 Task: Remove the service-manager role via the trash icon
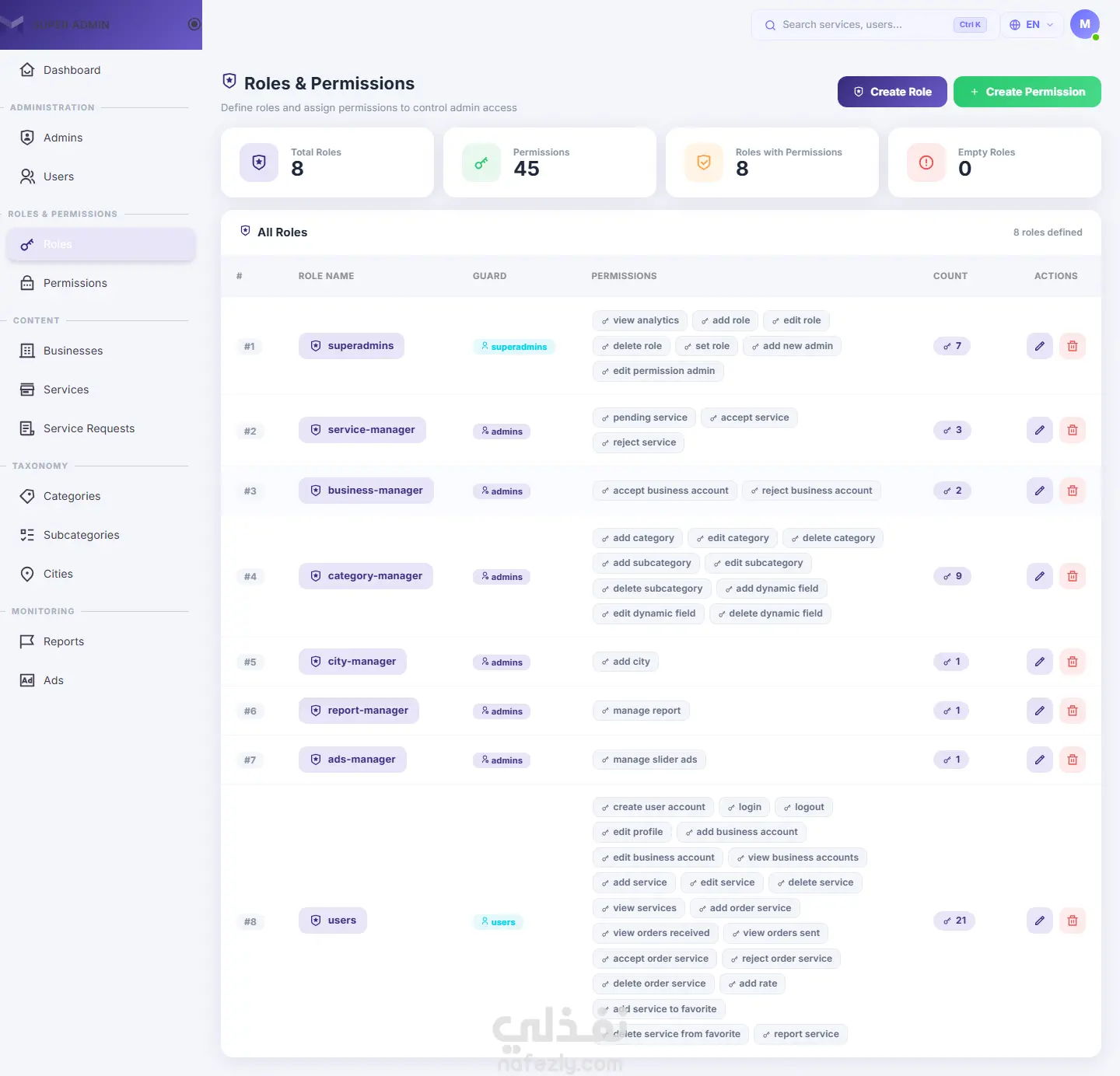tap(1073, 430)
